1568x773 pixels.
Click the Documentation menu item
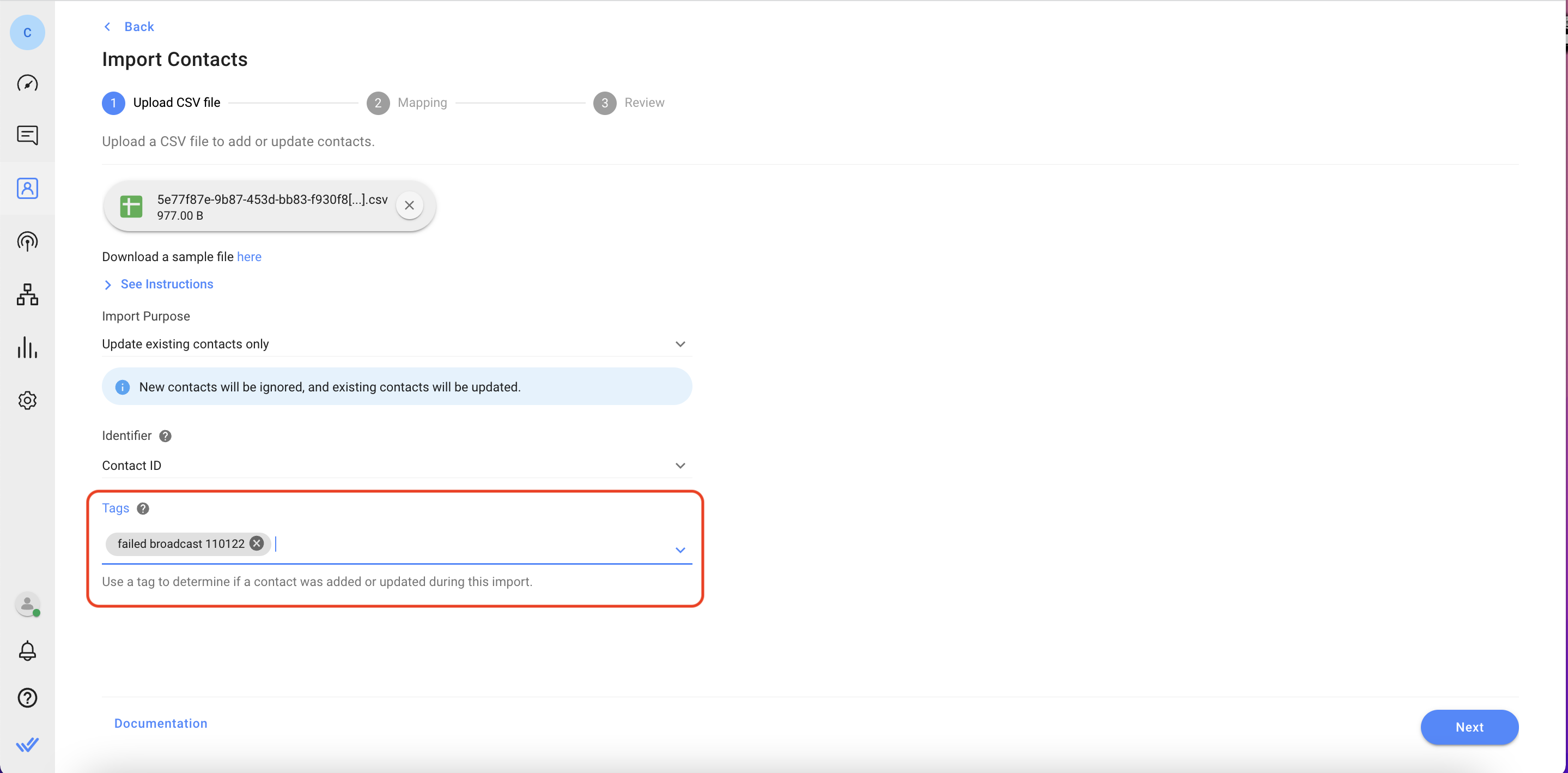[160, 723]
